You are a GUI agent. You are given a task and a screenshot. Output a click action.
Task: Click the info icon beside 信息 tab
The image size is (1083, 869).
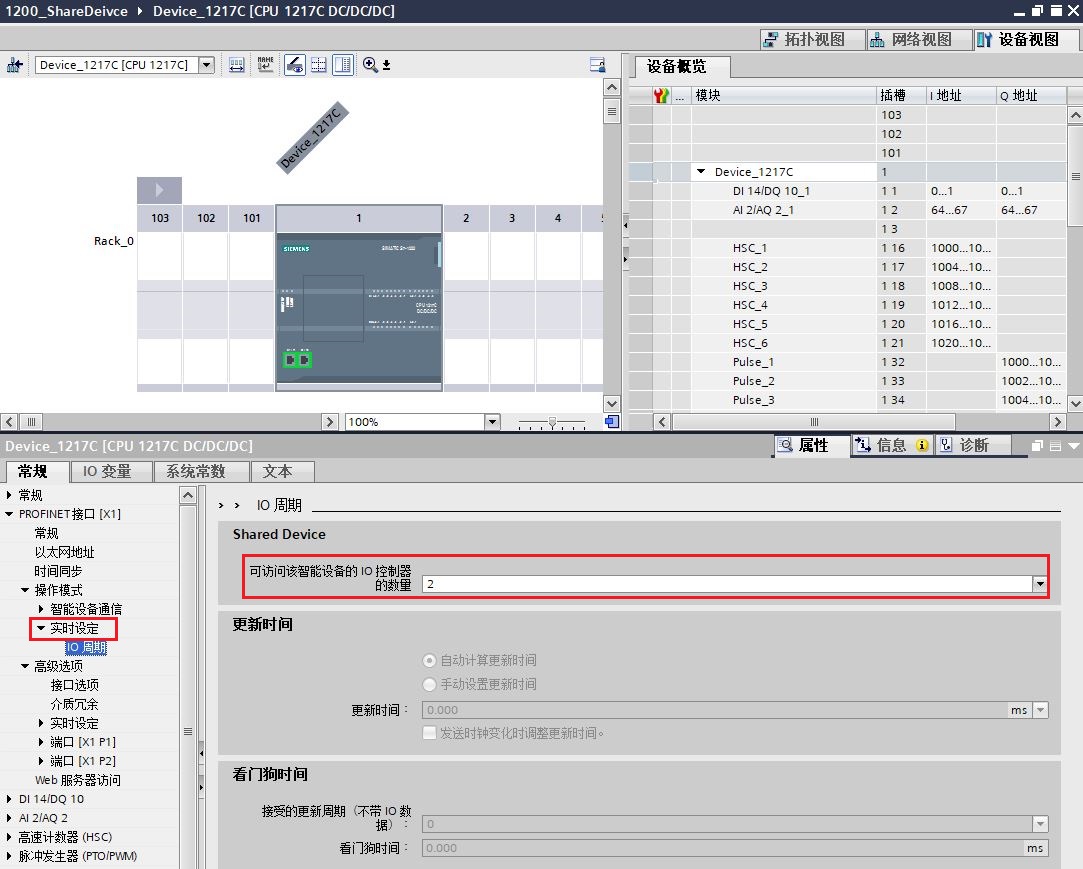(x=922, y=446)
